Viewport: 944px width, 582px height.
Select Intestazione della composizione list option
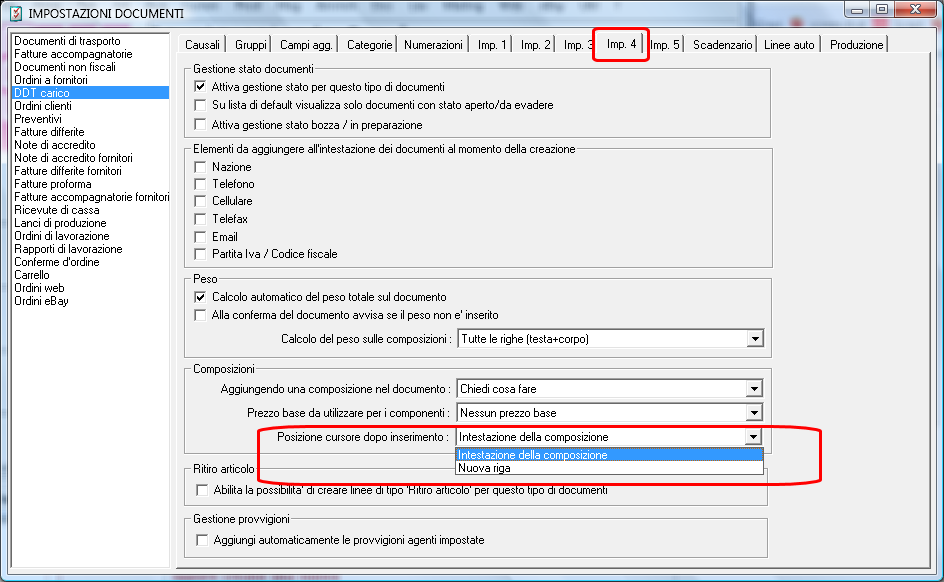click(609, 455)
